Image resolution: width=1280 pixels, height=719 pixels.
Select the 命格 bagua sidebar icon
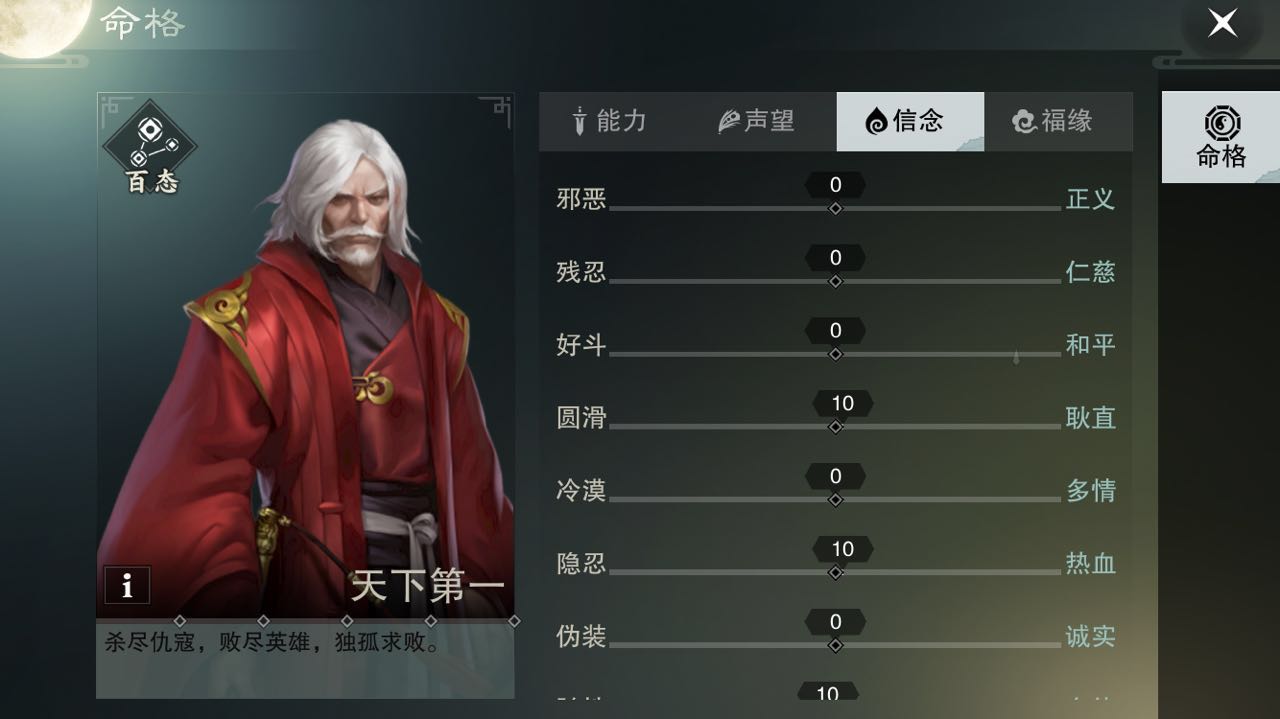(x=1221, y=138)
